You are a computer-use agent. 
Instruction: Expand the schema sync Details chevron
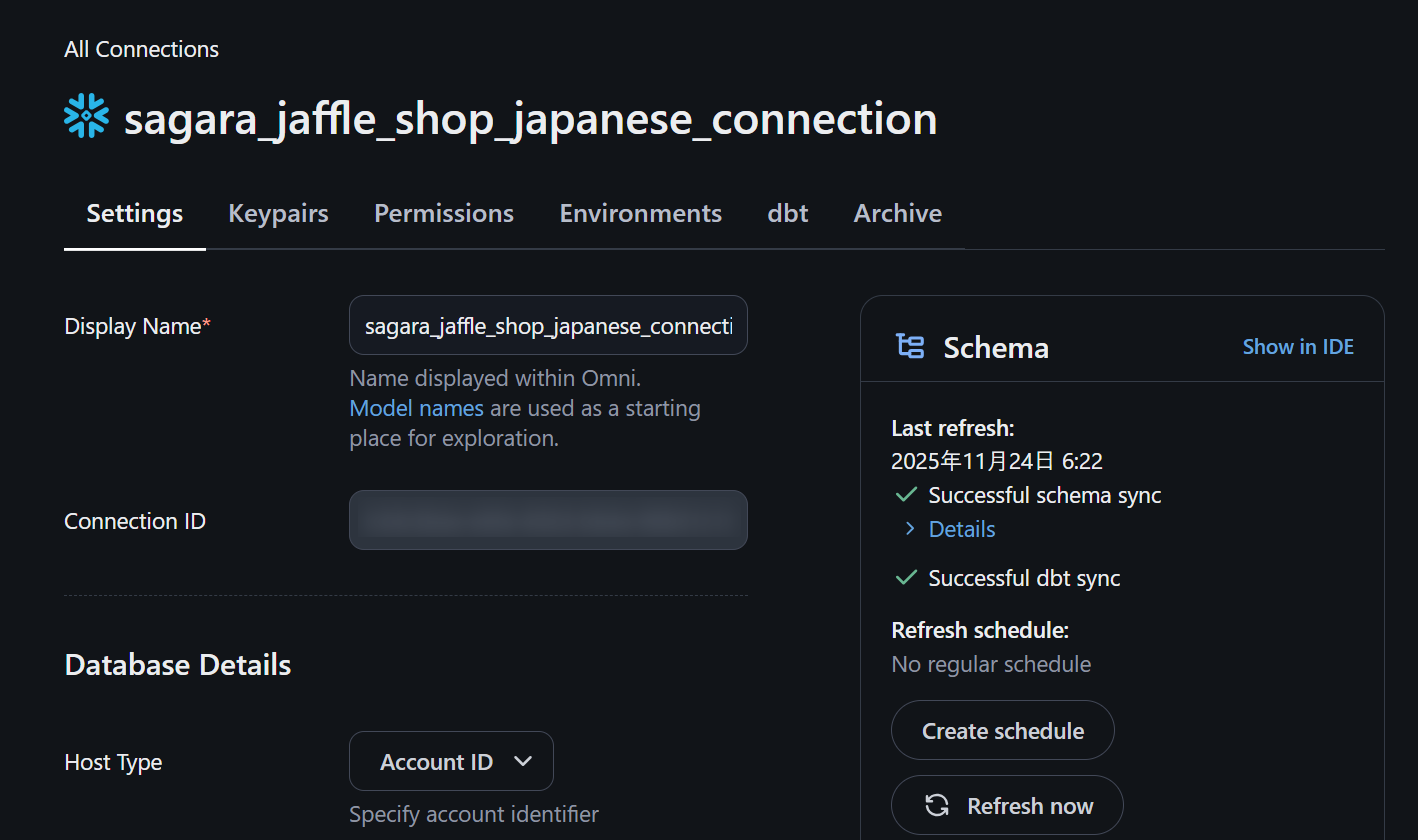click(x=910, y=529)
